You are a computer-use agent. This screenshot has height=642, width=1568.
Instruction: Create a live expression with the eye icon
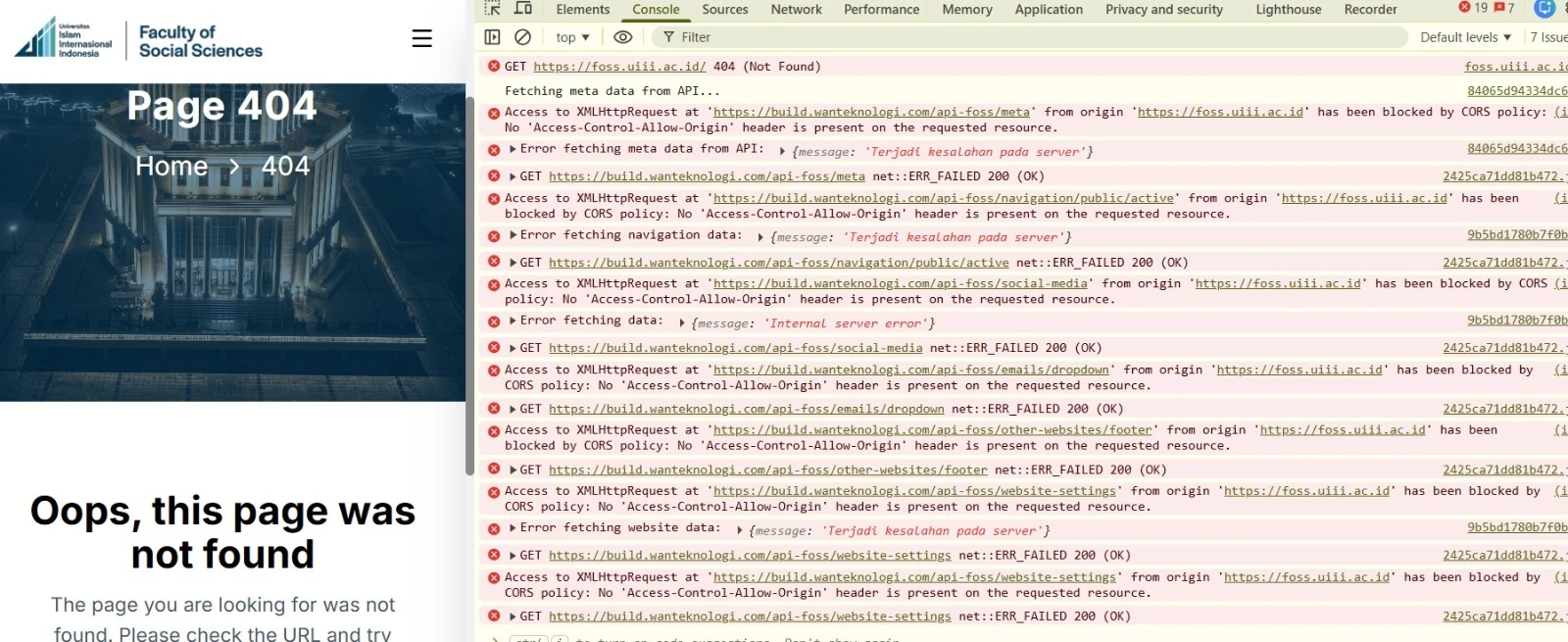(x=622, y=37)
